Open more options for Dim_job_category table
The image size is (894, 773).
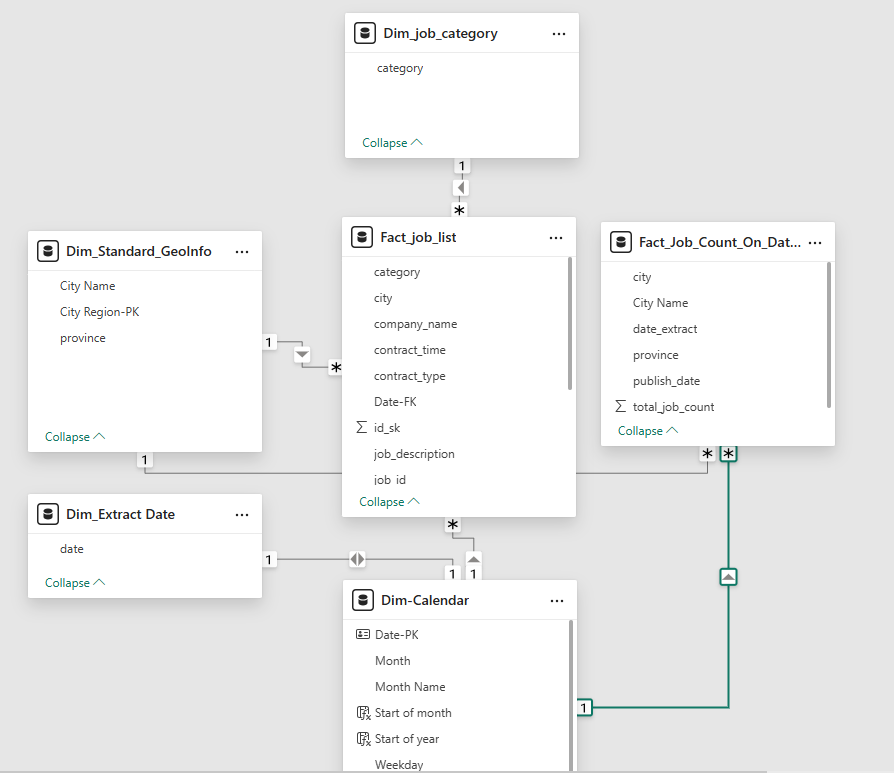click(559, 33)
